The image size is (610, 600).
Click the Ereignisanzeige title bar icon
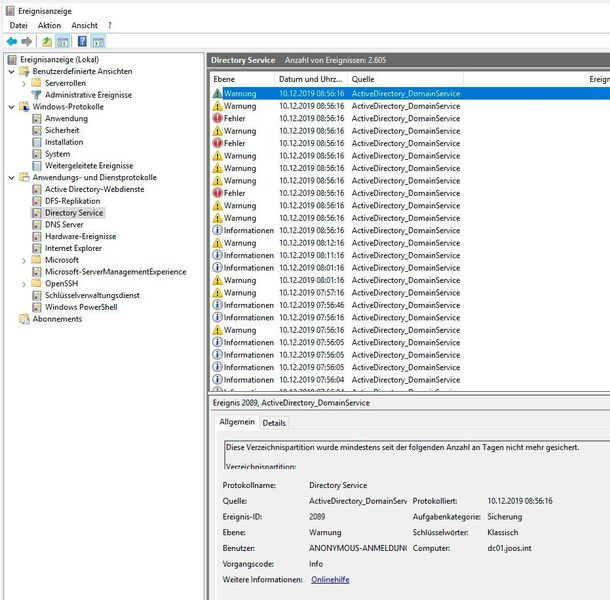[x=11, y=11]
